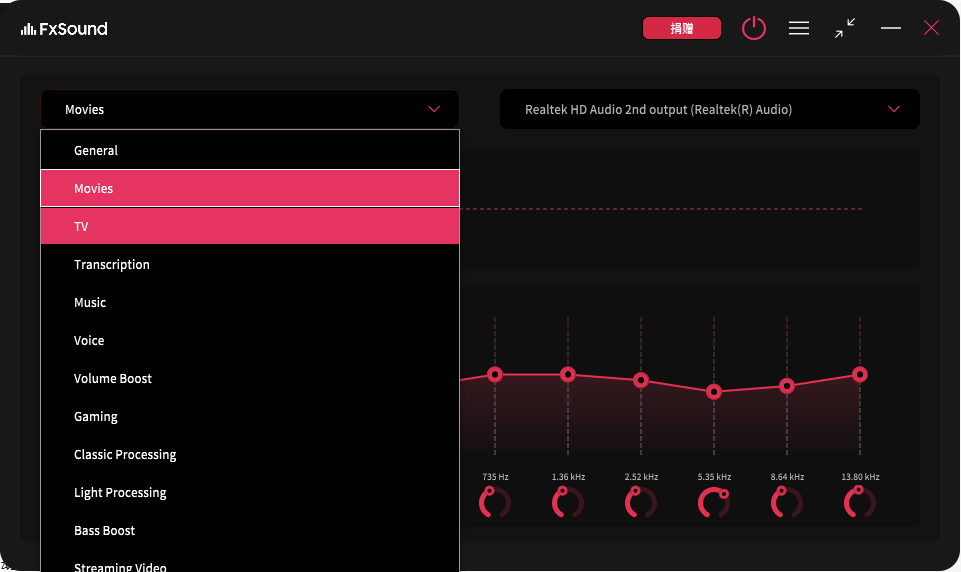Select the Bass Boost preset
This screenshot has width=961, height=572.
249,530
